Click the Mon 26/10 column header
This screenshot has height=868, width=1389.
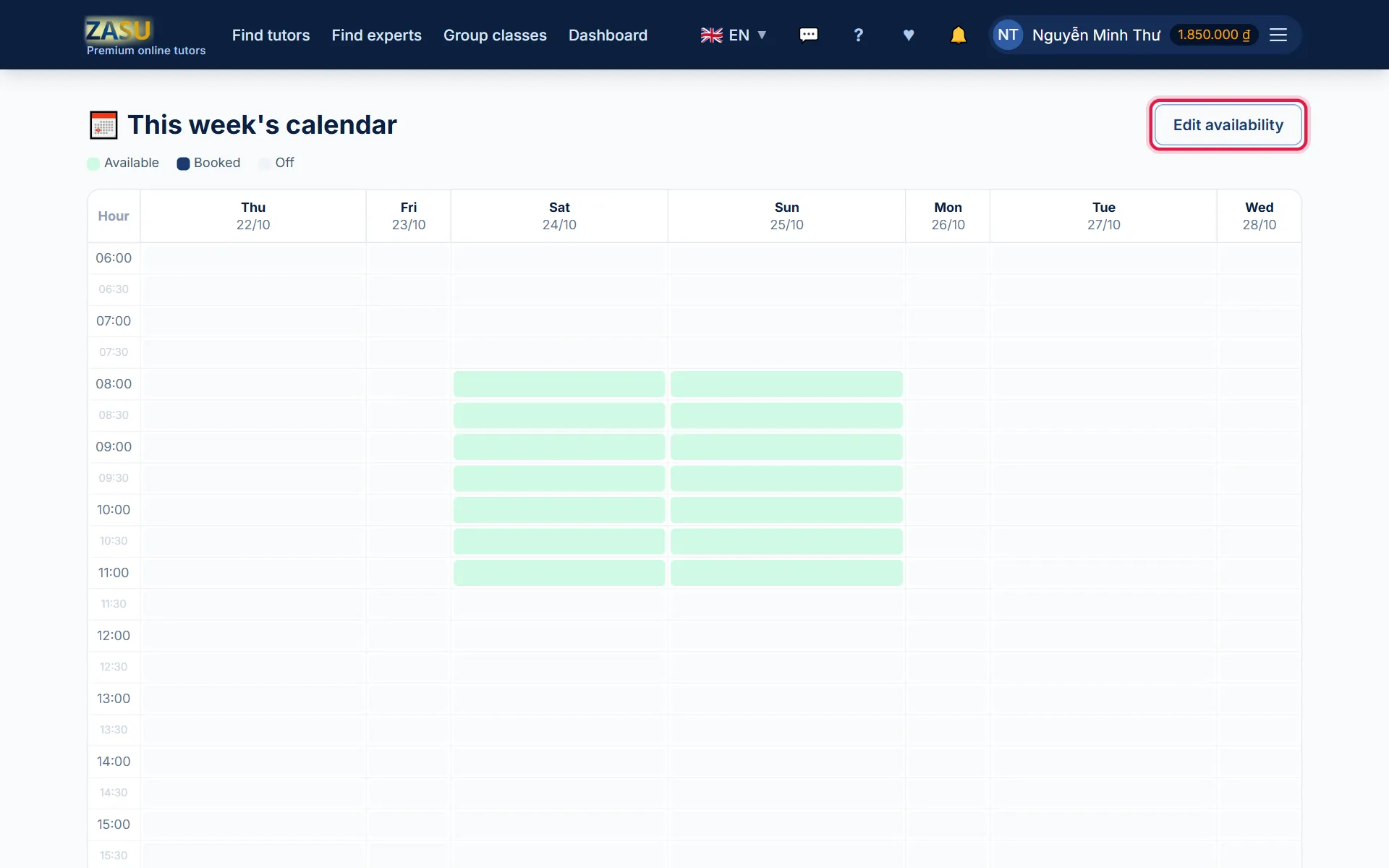(x=948, y=216)
